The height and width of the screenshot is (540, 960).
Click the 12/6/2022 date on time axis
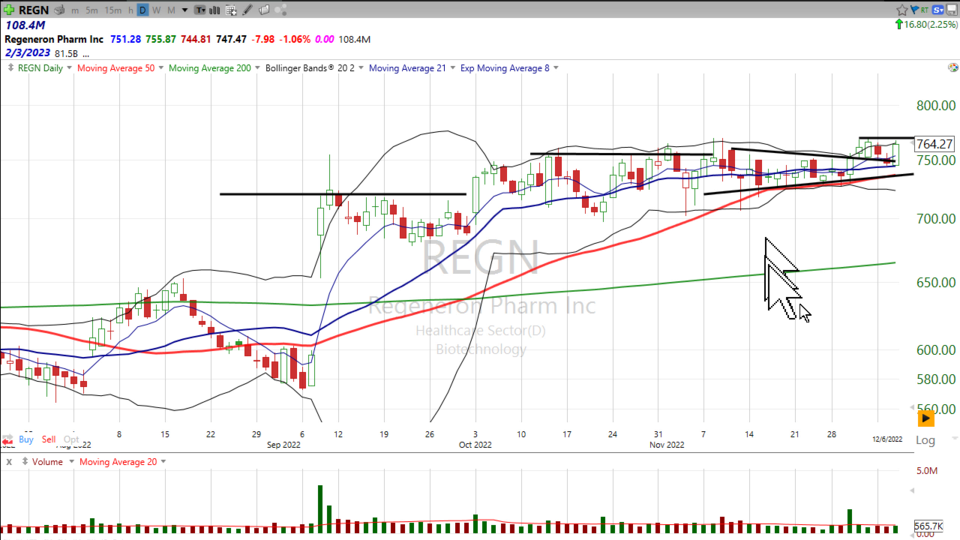(x=887, y=439)
